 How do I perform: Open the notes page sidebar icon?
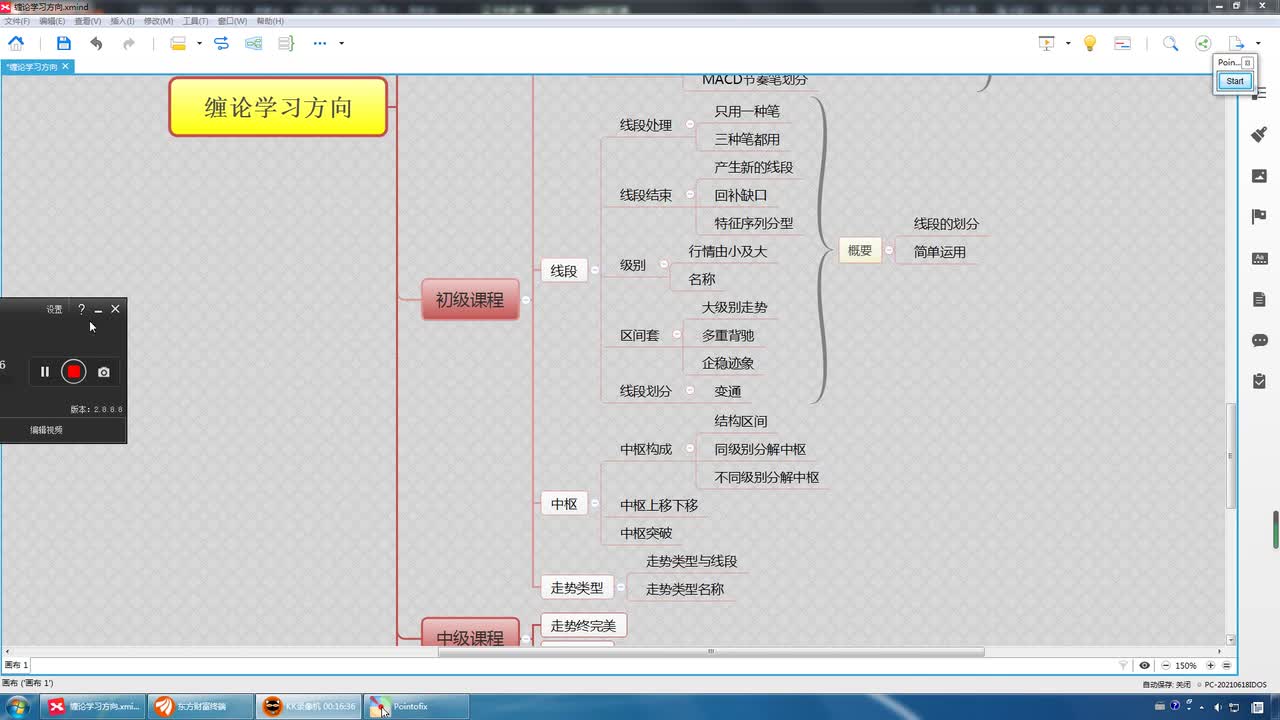pos(1260,299)
